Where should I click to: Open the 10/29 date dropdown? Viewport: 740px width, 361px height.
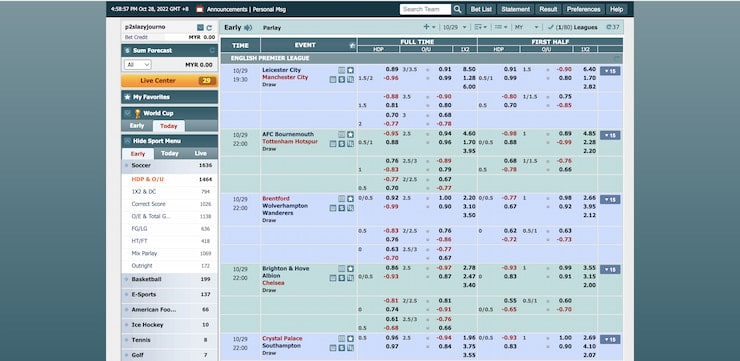point(454,27)
